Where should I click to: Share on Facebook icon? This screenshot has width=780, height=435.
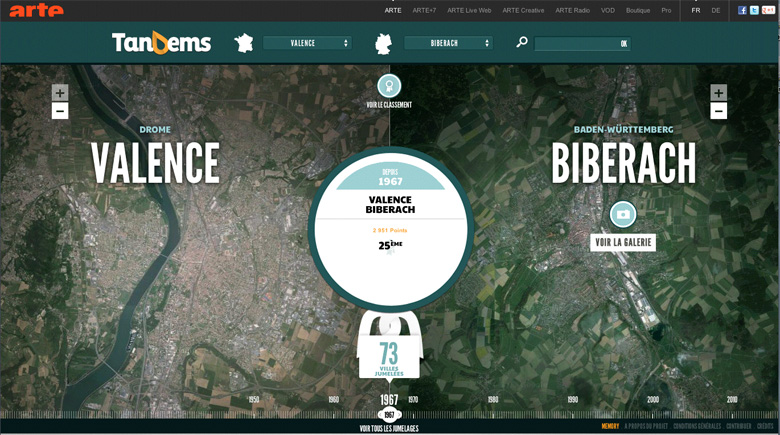742,10
